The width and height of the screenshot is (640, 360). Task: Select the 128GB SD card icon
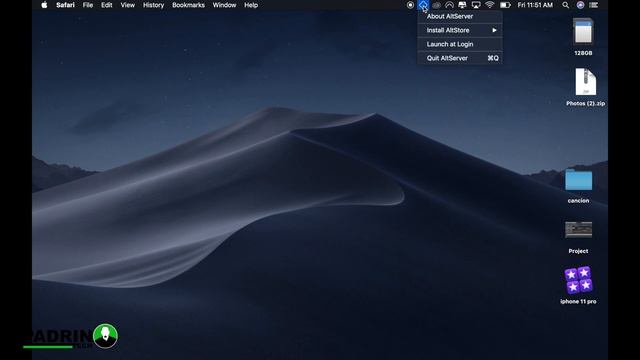pyautogui.click(x=583, y=31)
